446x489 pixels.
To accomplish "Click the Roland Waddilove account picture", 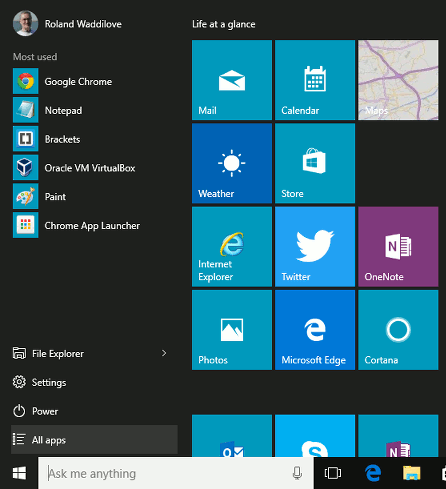I will click(25, 23).
